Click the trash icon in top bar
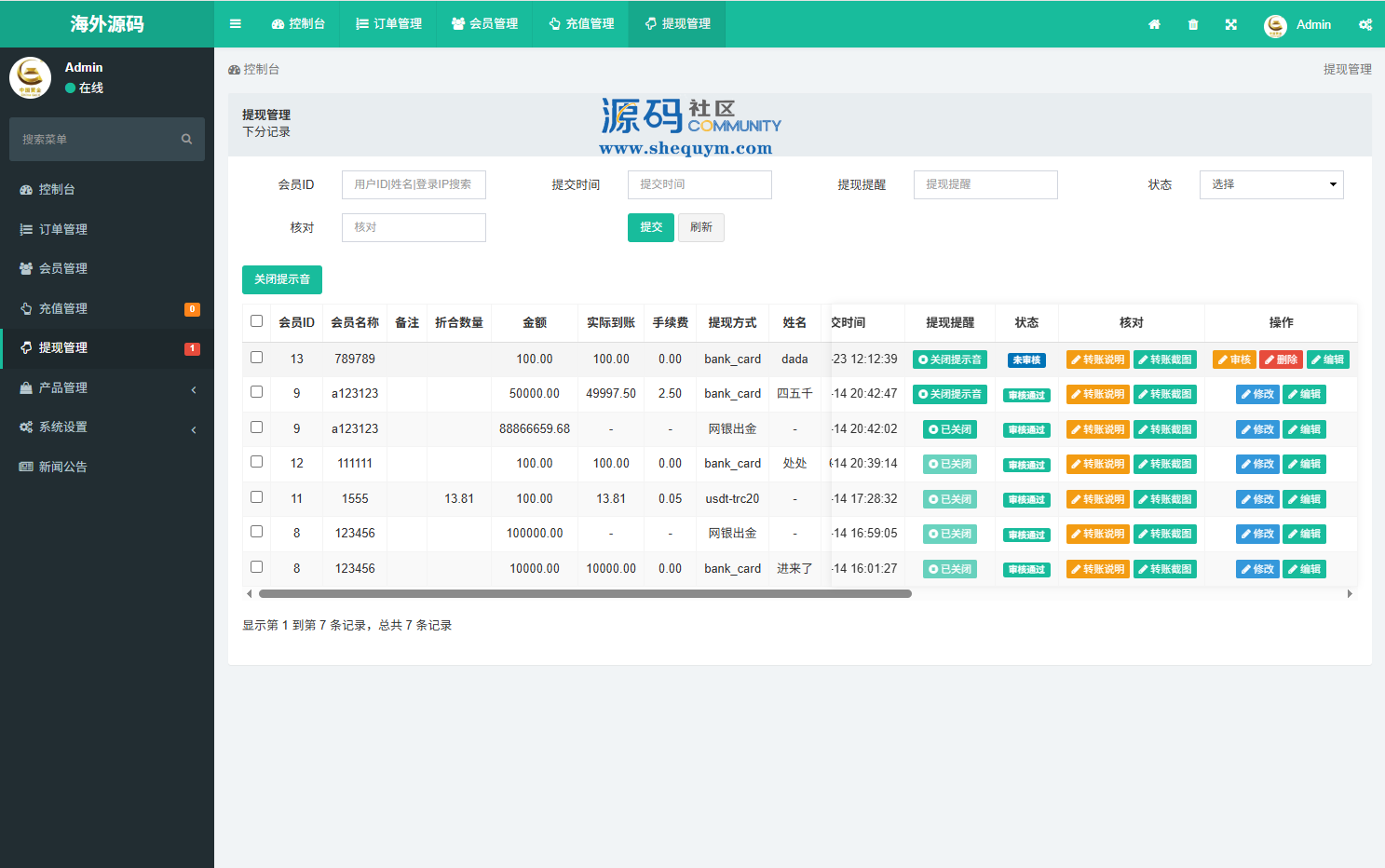This screenshot has width=1385, height=868. point(1193,25)
